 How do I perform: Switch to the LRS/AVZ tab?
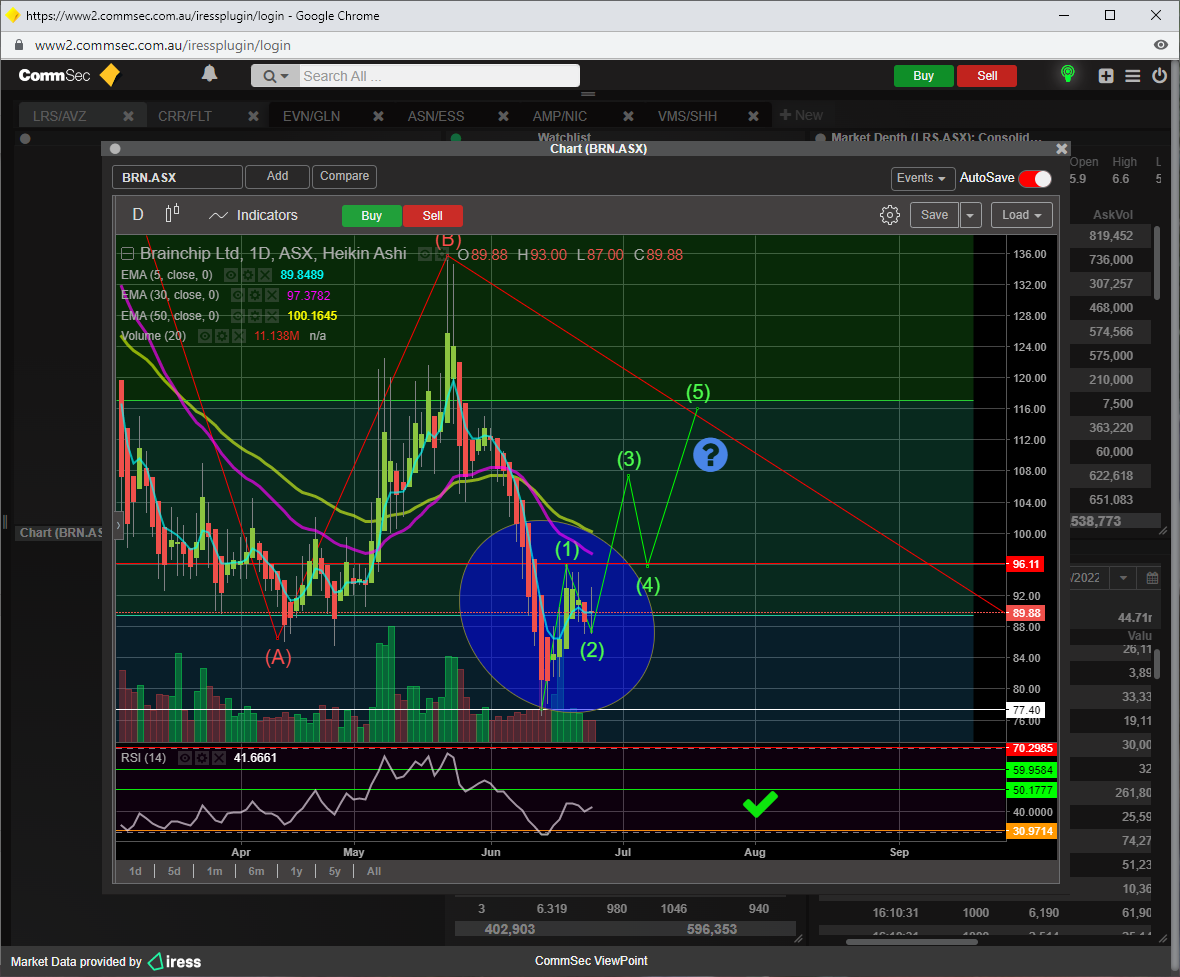(60, 116)
